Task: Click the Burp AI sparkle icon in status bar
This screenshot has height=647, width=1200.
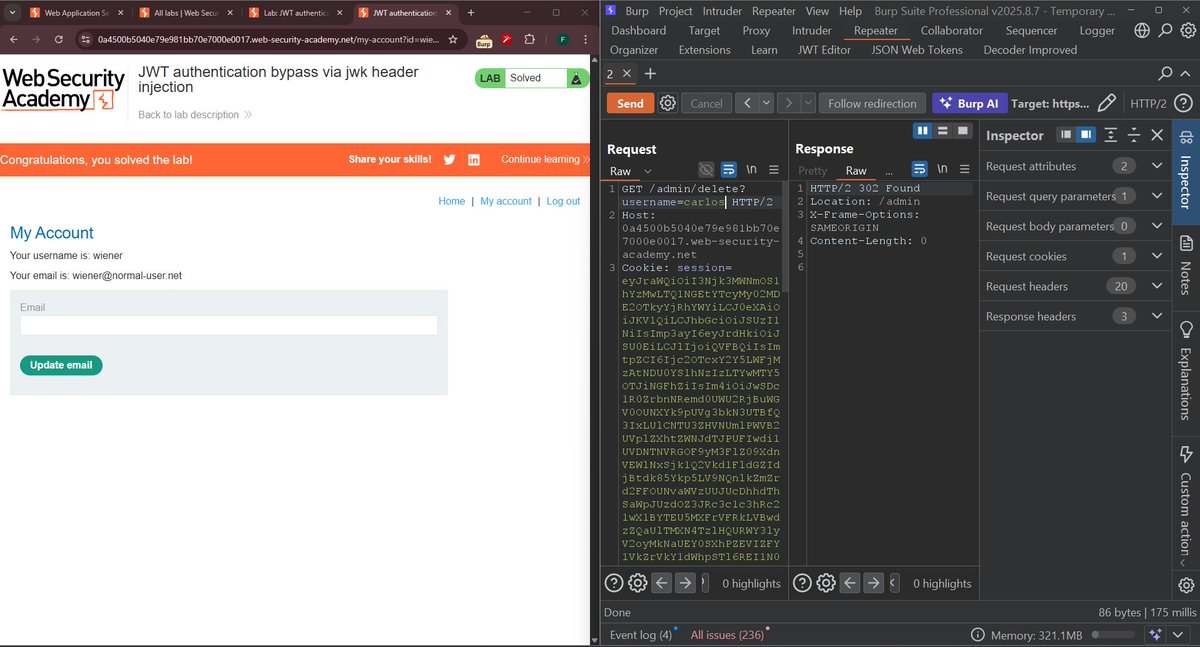Action: tap(1155, 634)
